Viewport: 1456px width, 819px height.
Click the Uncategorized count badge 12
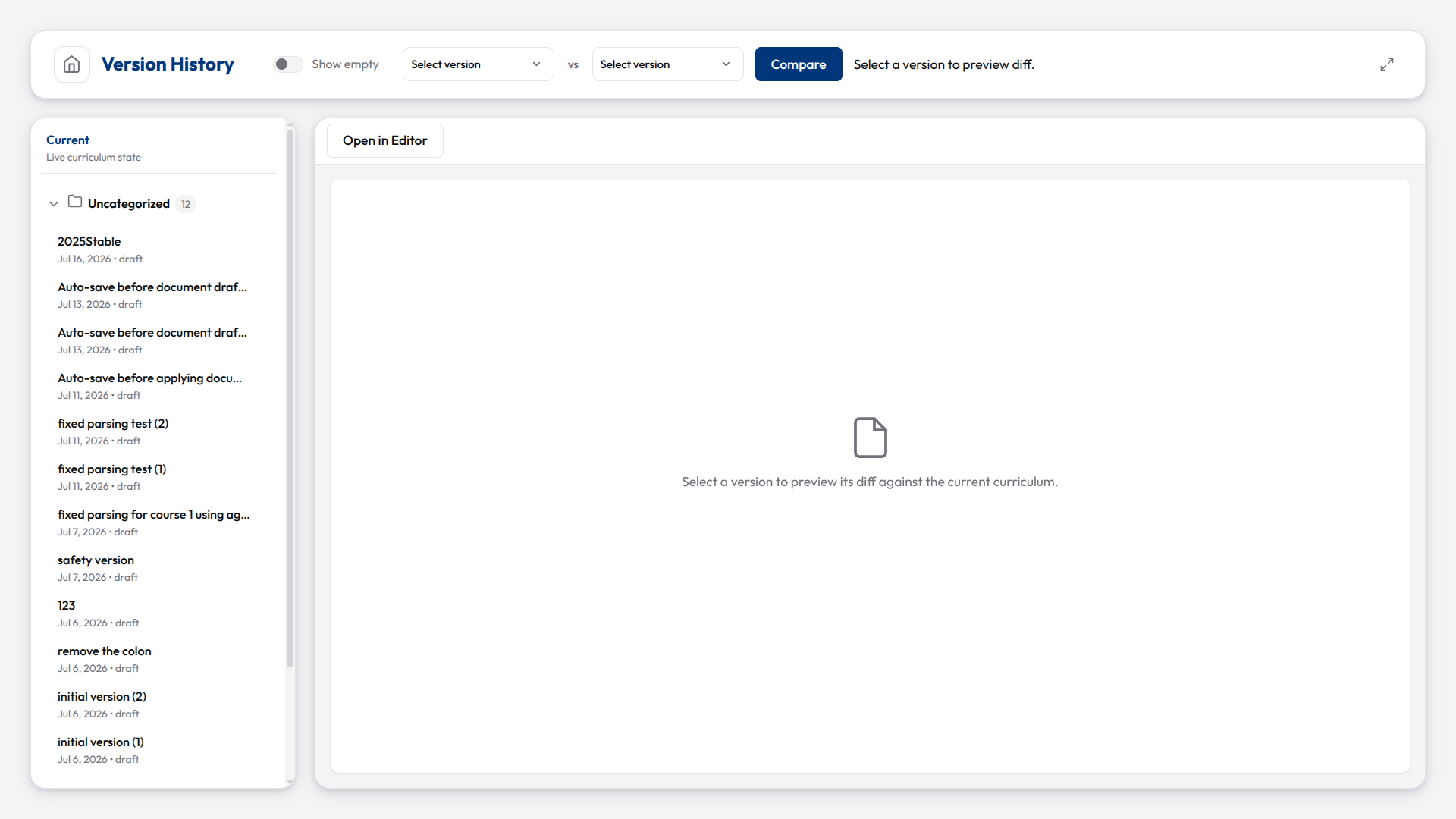point(186,204)
